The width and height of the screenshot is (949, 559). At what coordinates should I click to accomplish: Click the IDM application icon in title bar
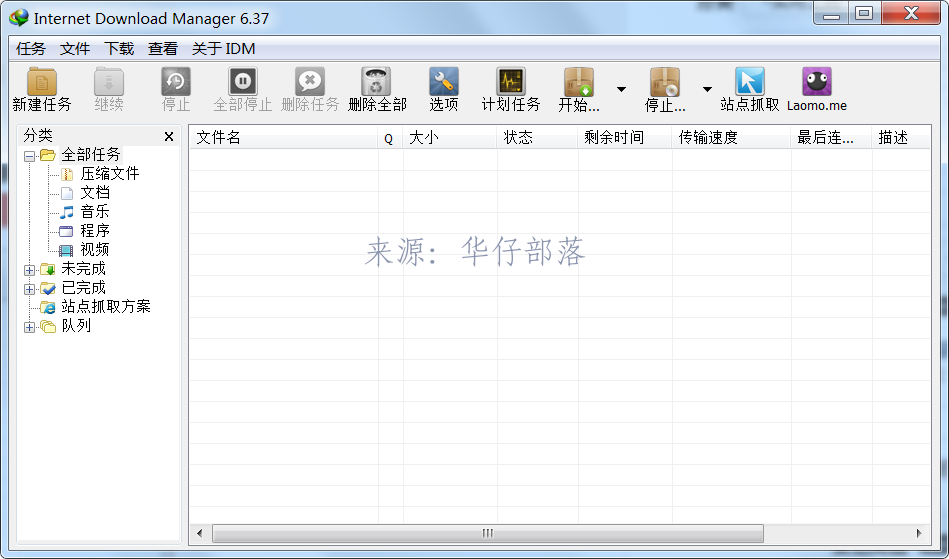pyautogui.click(x=18, y=18)
